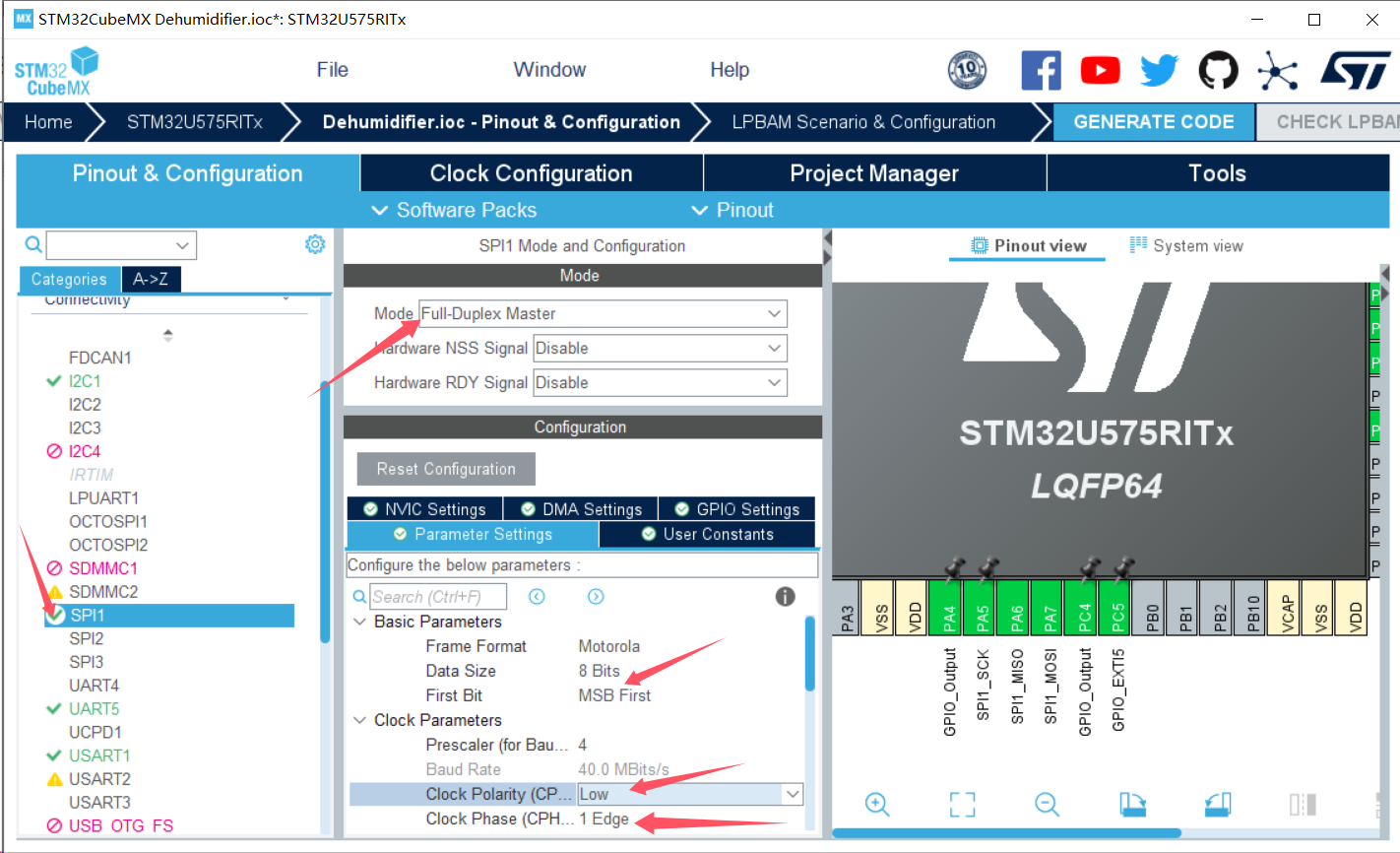Click the Reset Configuration button
The height and width of the screenshot is (853, 1400).
click(446, 469)
